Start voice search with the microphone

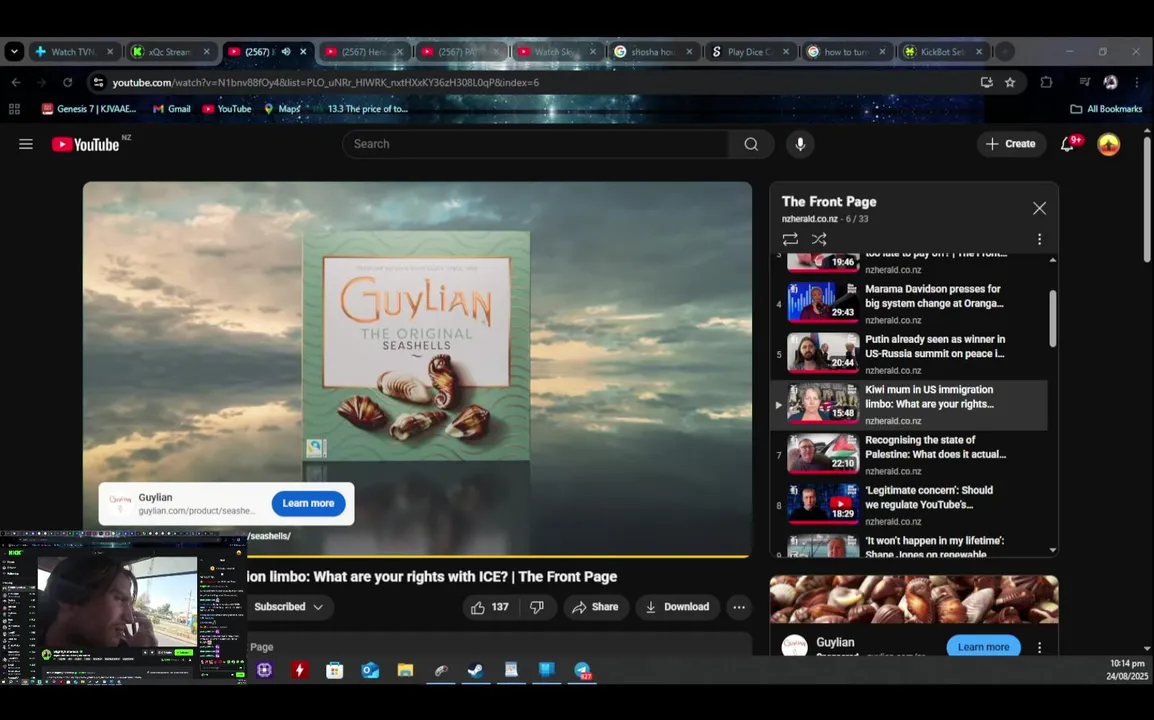click(x=800, y=144)
